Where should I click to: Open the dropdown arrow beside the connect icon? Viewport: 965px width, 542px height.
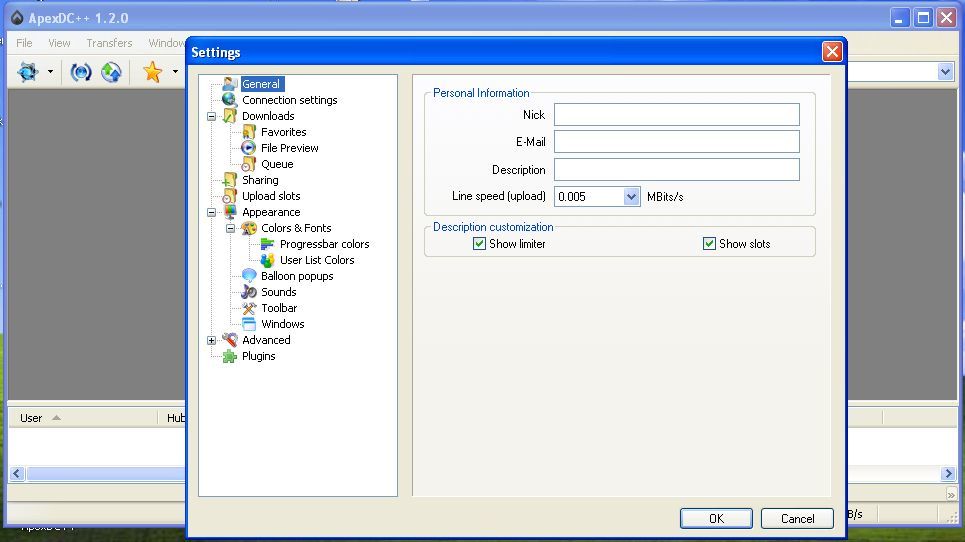pos(50,72)
